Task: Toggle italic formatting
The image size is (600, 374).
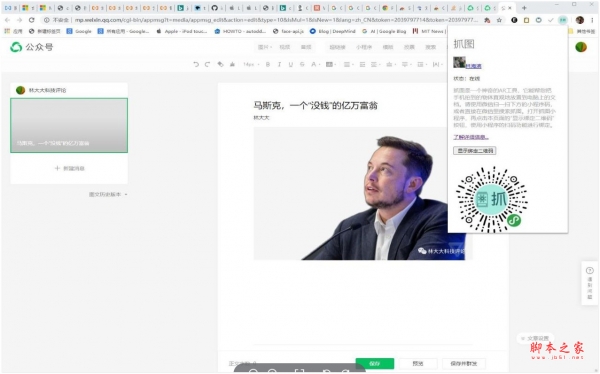Action: coord(279,64)
